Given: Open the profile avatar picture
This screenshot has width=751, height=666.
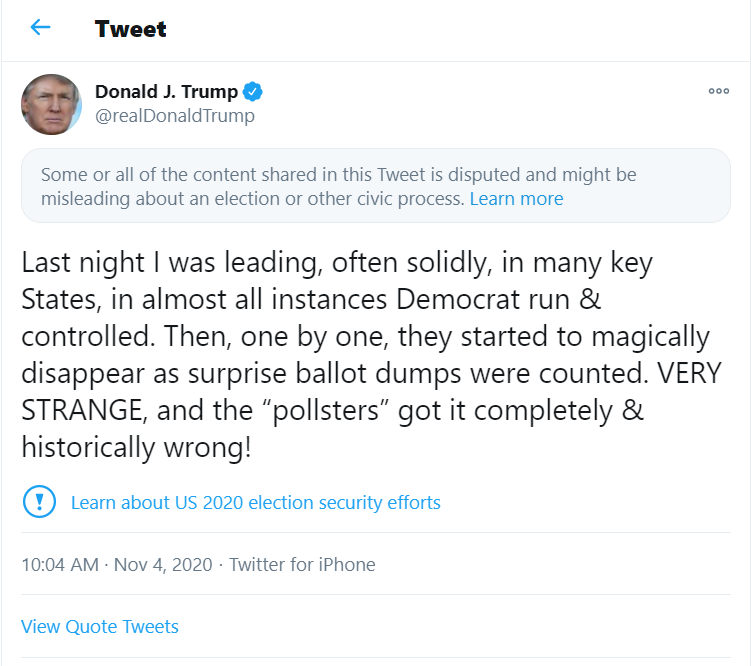Looking at the screenshot, I should (51, 104).
